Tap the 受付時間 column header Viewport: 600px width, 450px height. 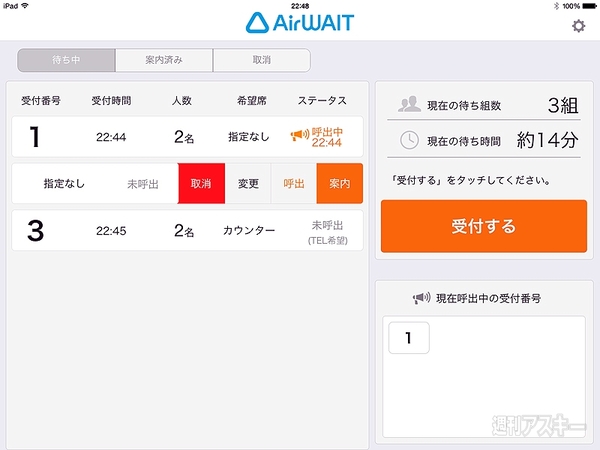point(111,101)
